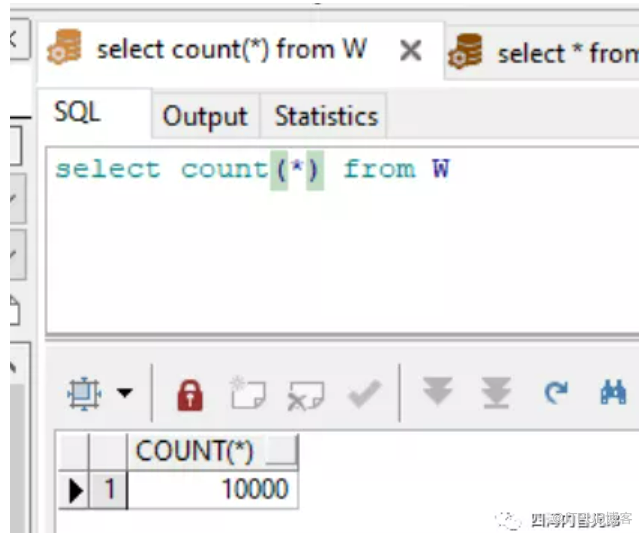This screenshot has width=642, height=533.
Task: Expand the grid mode dropdown arrow
Action: pyautogui.click(x=124, y=393)
